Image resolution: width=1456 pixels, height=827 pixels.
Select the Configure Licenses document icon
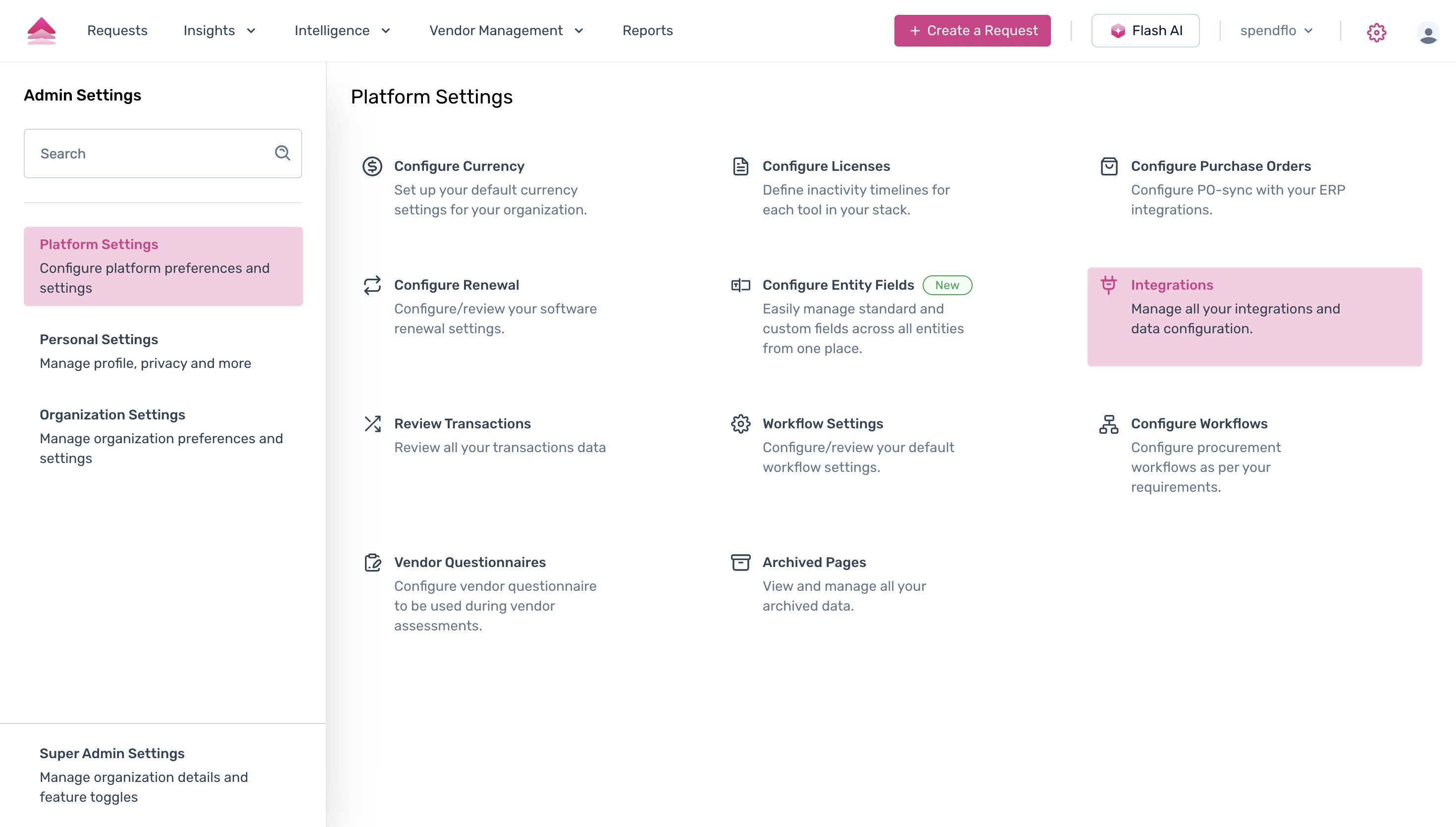[740, 166]
